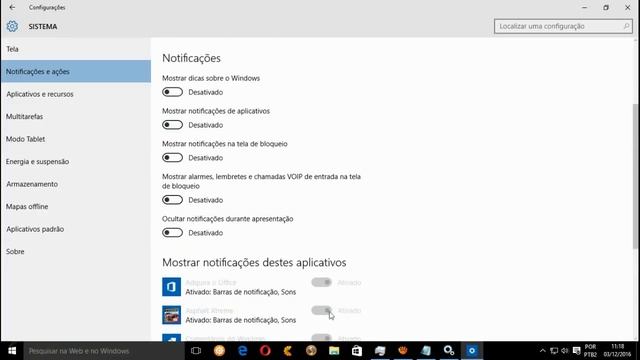Image resolution: width=640 pixels, height=360 pixels.
Task: Click the active Settings app taskbar icon
Action: click(472, 351)
